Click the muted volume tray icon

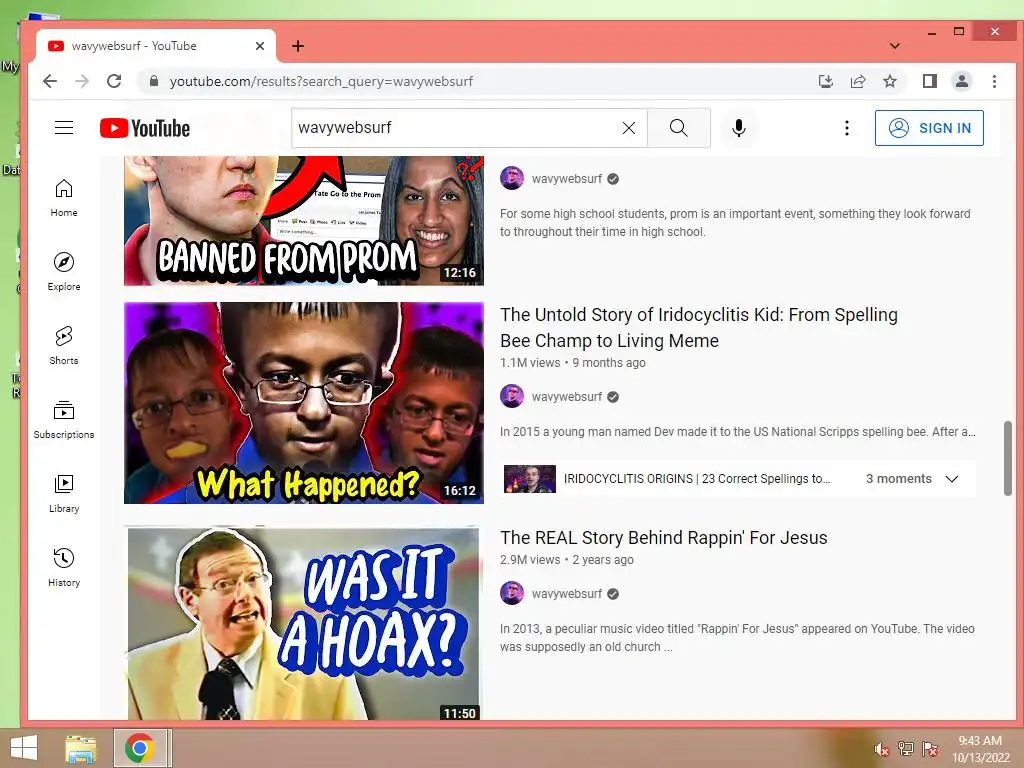pyautogui.click(x=881, y=749)
